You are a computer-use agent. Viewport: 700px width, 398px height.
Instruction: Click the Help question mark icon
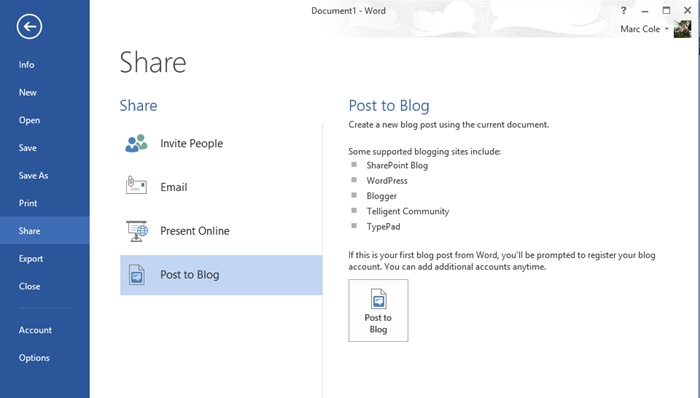point(624,10)
